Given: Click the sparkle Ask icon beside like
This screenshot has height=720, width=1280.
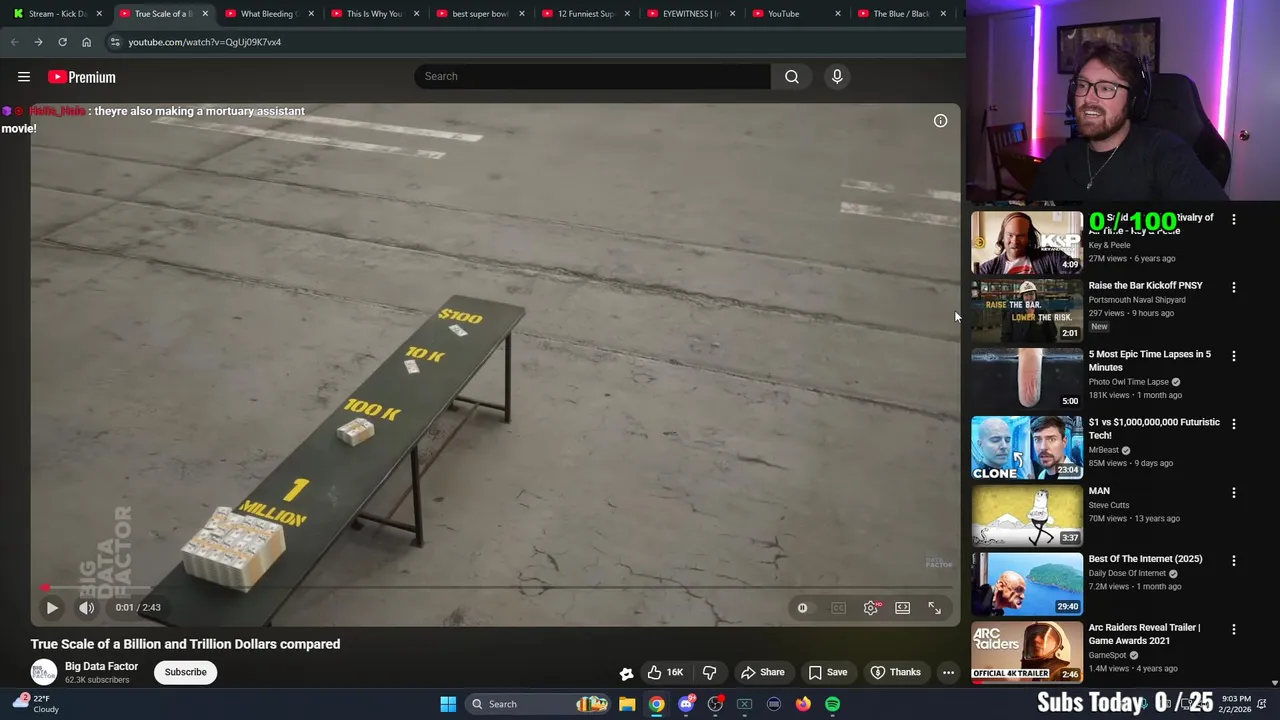Looking at the screenshot, I should tap(626, 673).
